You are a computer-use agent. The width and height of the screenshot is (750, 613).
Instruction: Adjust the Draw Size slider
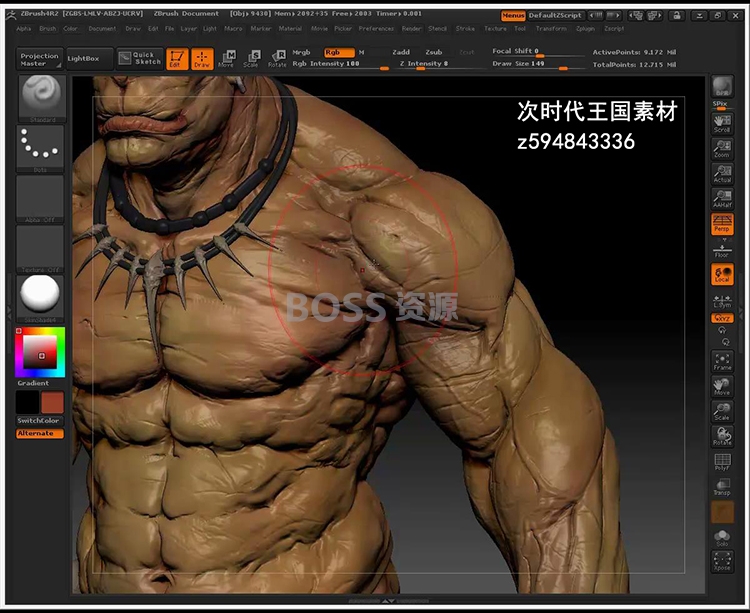click(x=538, y=64)
